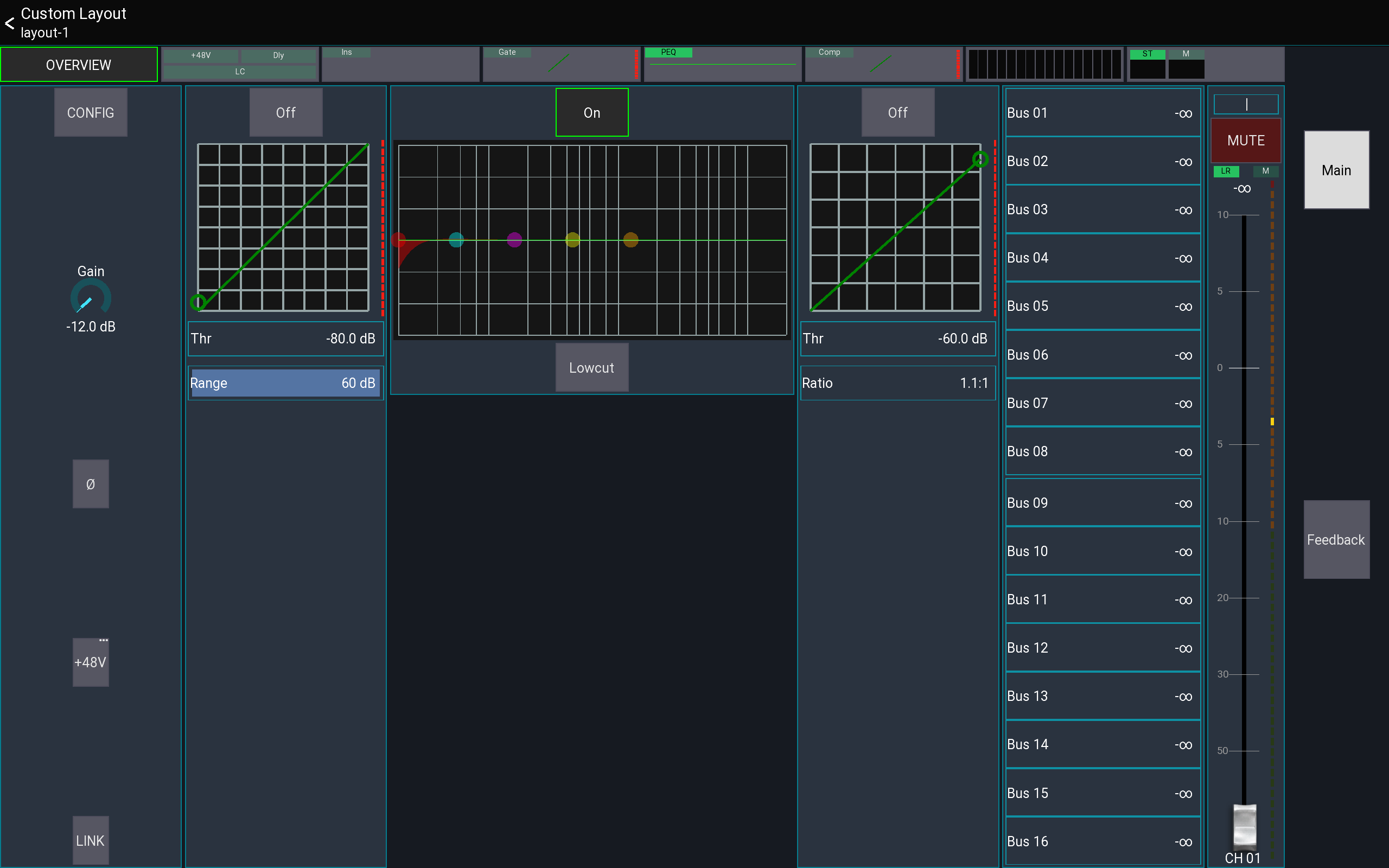Select the yellow EQ band handle
Viewport: 1389px width, 868px height.
click(x=573, y=240)
